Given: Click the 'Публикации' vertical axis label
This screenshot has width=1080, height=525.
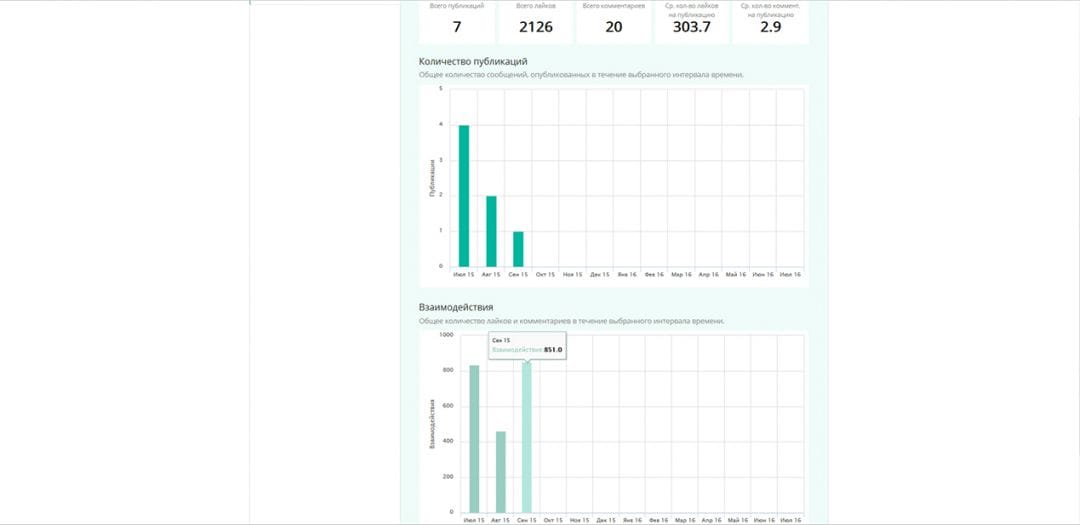Looking at the screenshot, I should pyautogui.click(x=433, y=177).
